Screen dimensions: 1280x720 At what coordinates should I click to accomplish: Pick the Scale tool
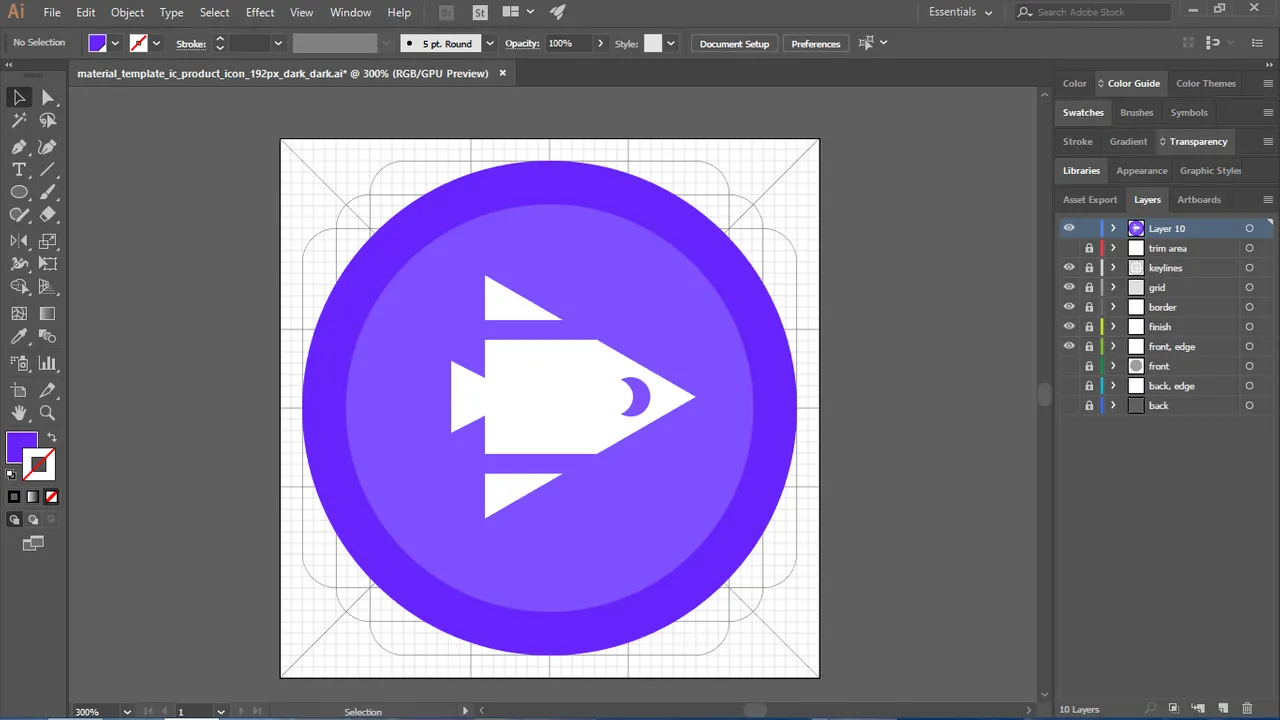click(48, 241)
